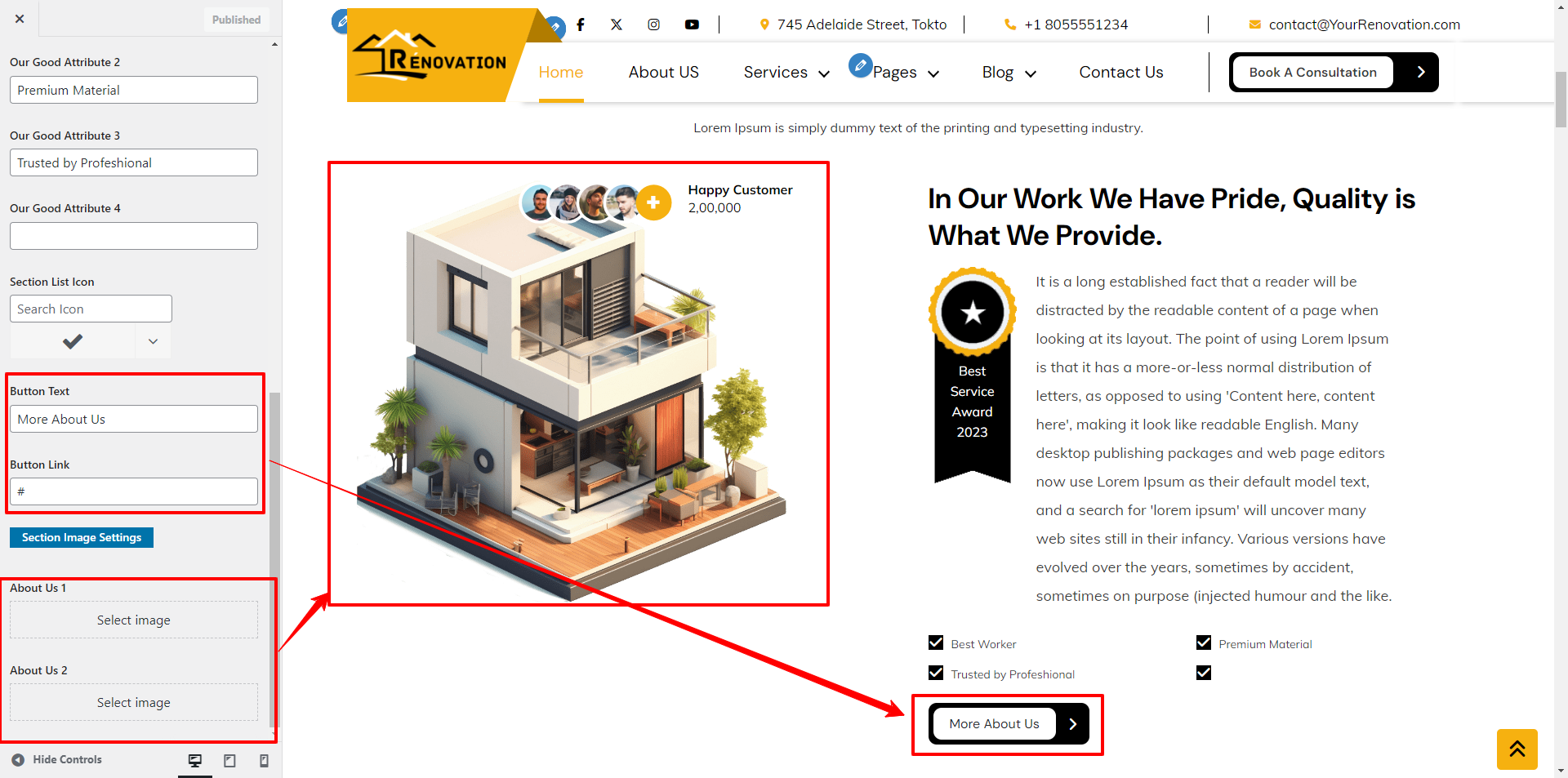
Task: Click the yellow scroll-to-top arrow button
Action: (x=1517, y=749)
